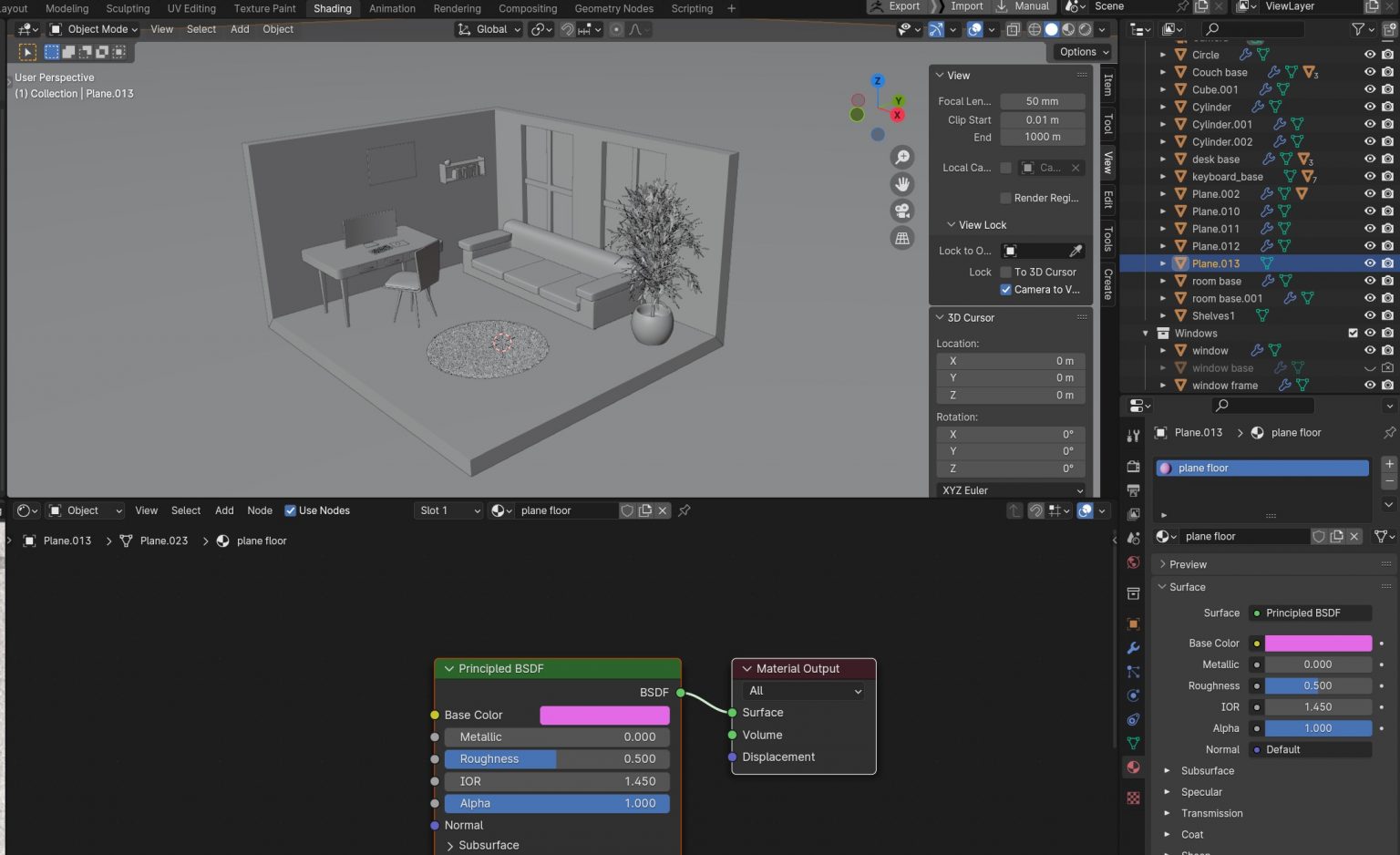The height and width of the screenshot is (855, 1400).
Task: Click the Options button in the viewport header
Action: pyautogui.click(x=1081, y=51)
